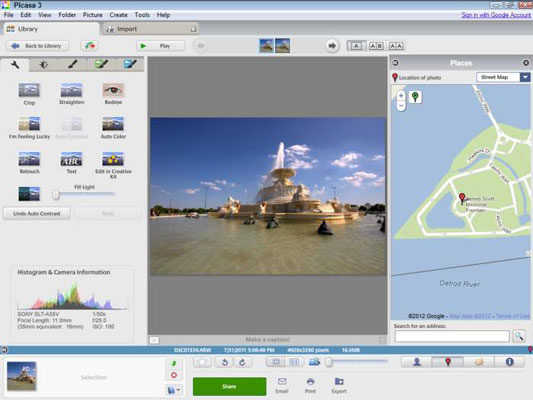Open the View menu

pyautogui.click(x=45, y=15)
